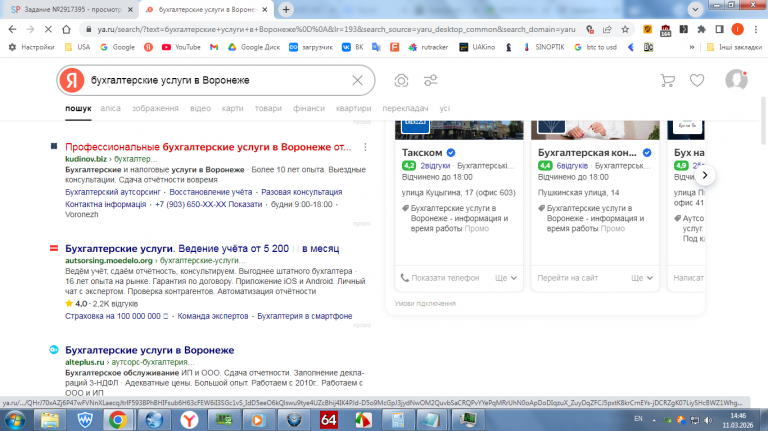Click Команда экспертов sitelink
This screenshot has width=768, height=431.
point(213,316)
